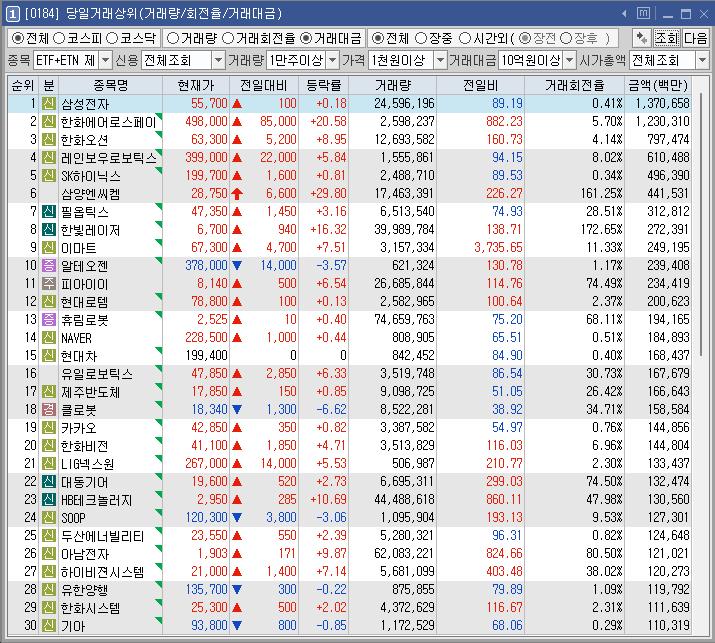Click the 신 badge on 두산에너빌리티 row
This screenshot has height=643, width=715.
coord(49,535)
